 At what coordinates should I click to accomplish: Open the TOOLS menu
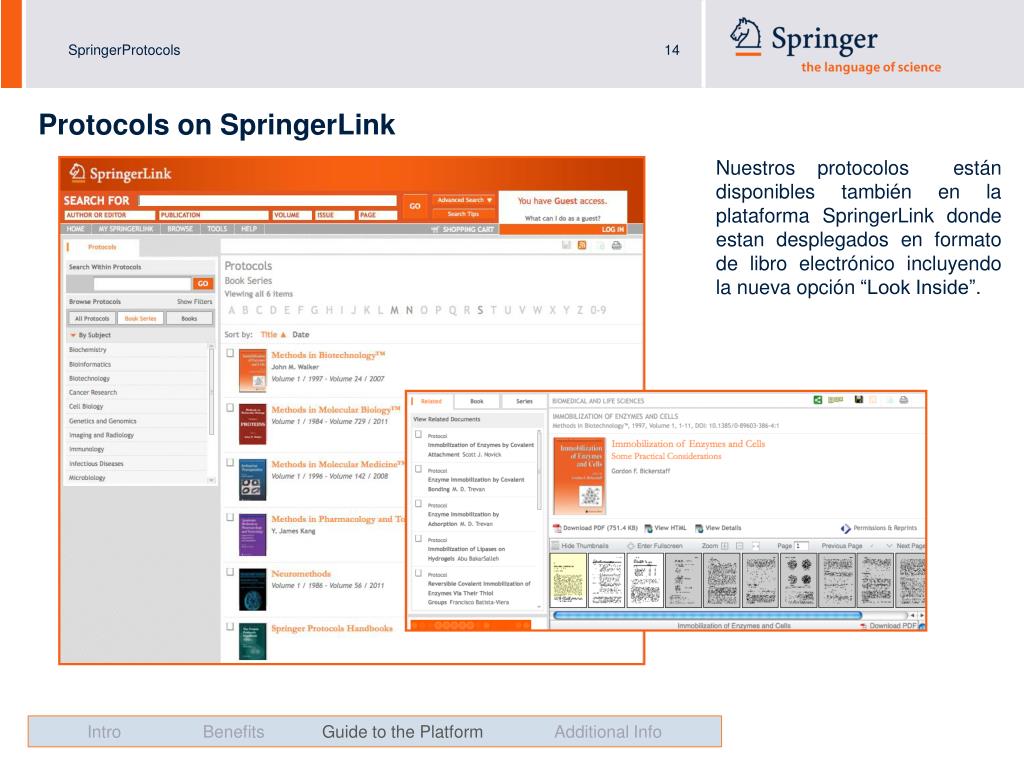(x=217, y=229)
